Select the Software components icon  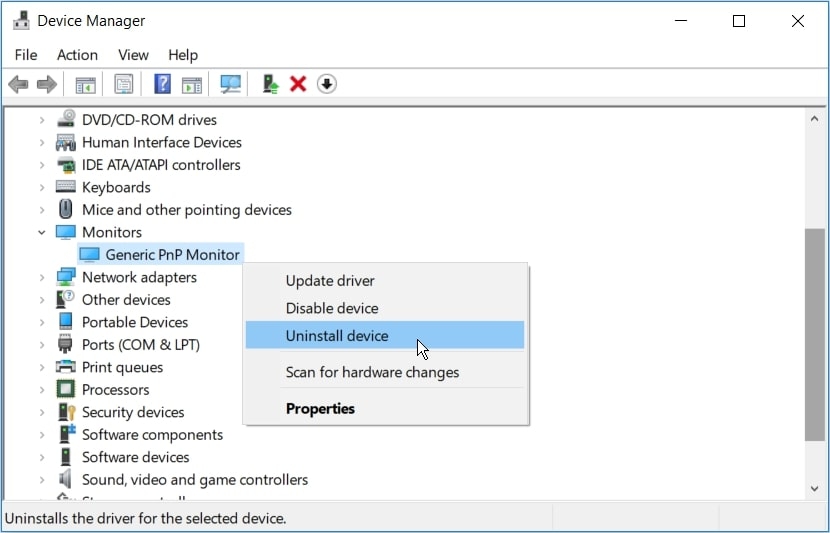67,434
